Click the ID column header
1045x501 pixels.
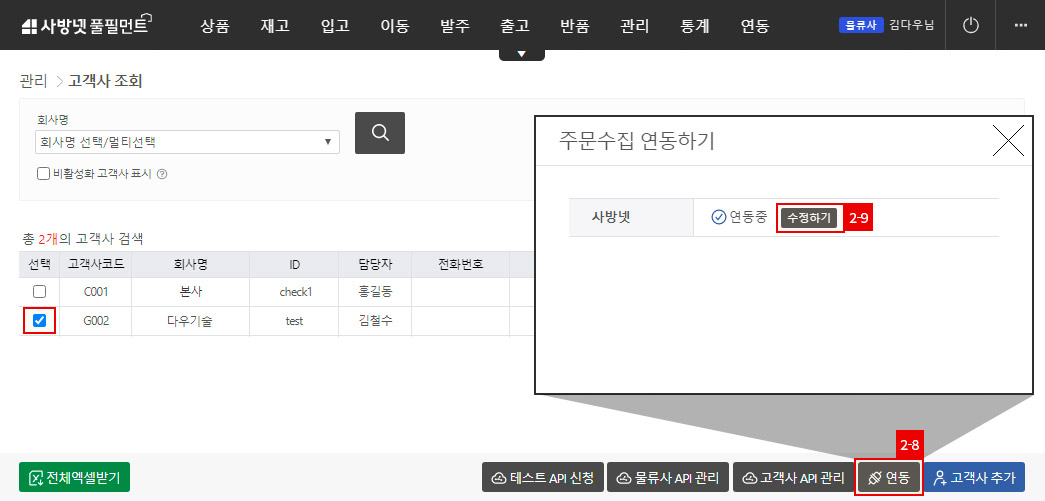tap(294, 264)
